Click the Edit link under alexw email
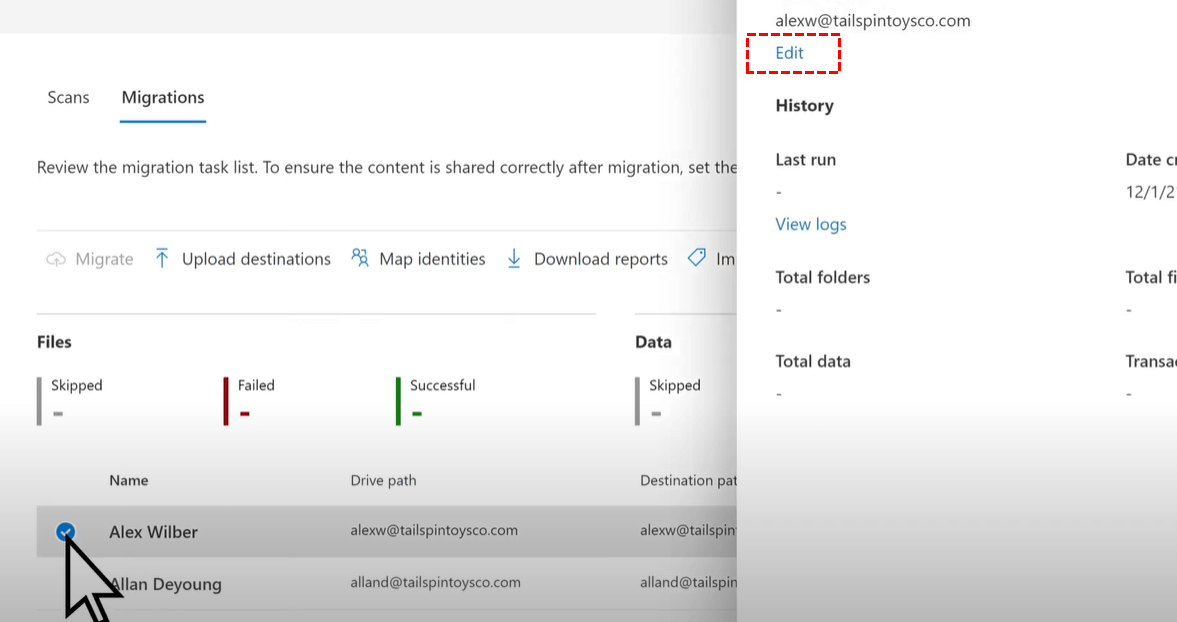Image resolution: width=1177 pixels, height=622 pixels. [x=790, y=53]
